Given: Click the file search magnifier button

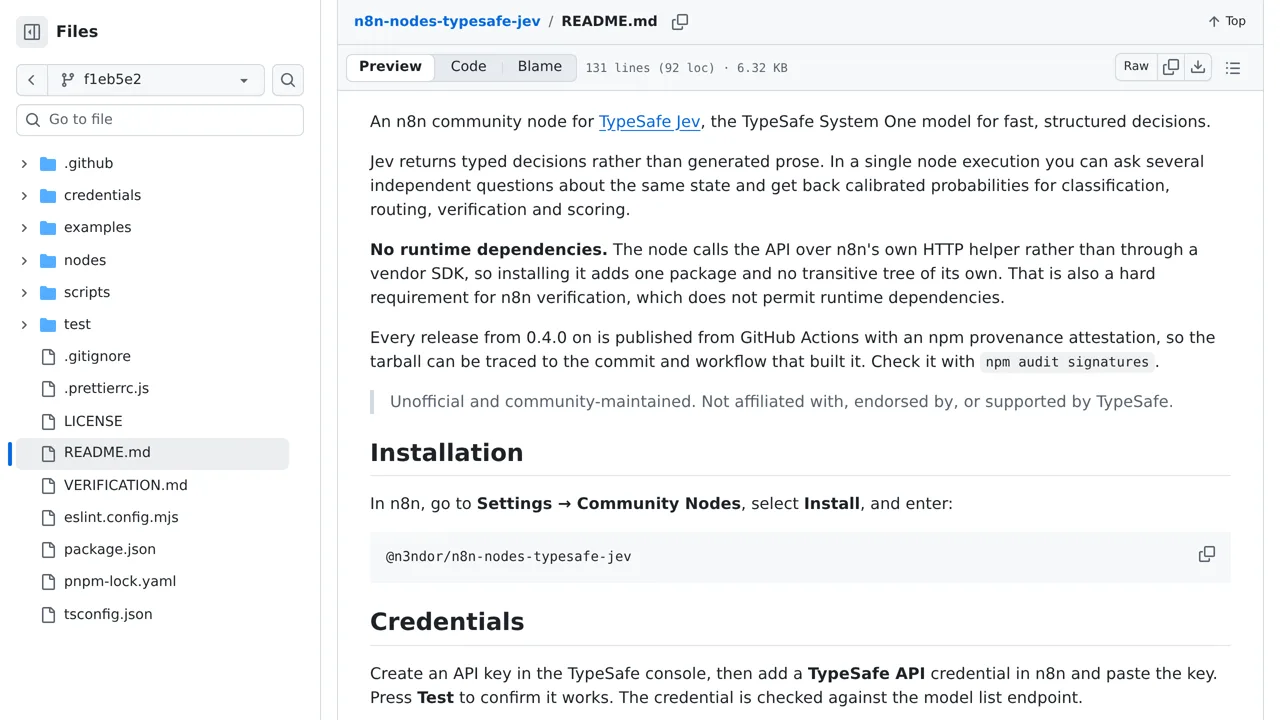Looking at the screenshot, I should pyautogui.click(x=288, y=80).
